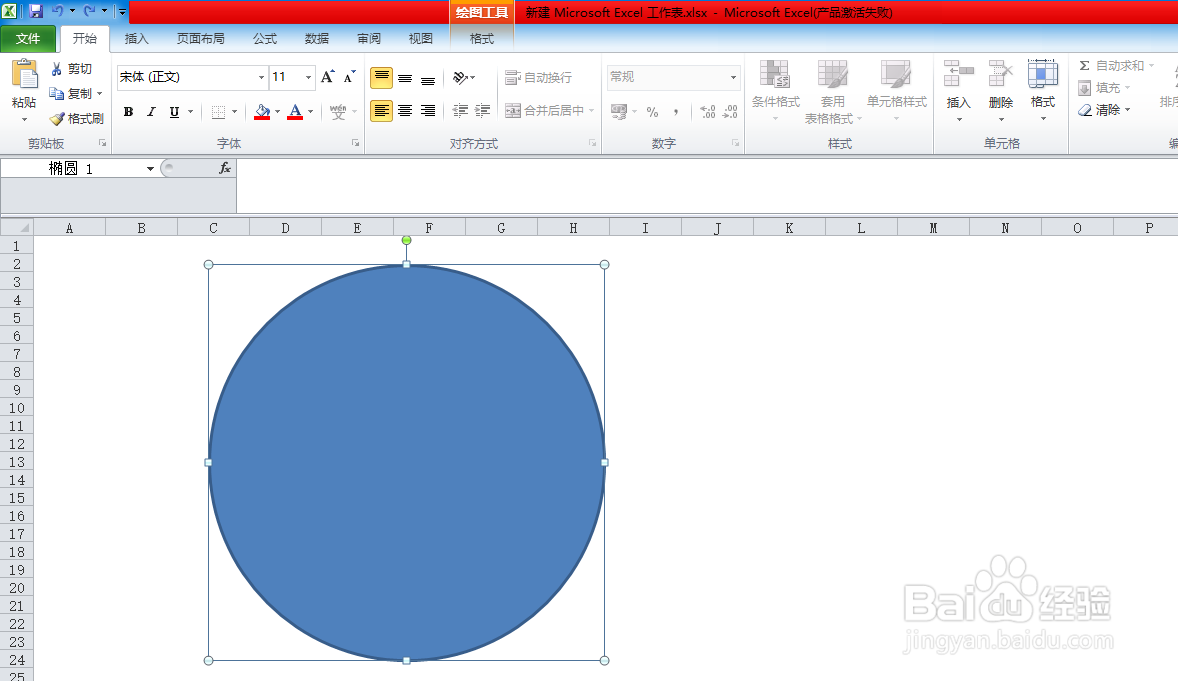1178x681 pixels.
Task: Click the 自动求和 AutoSum button
Action: (x=1116, y=65)
